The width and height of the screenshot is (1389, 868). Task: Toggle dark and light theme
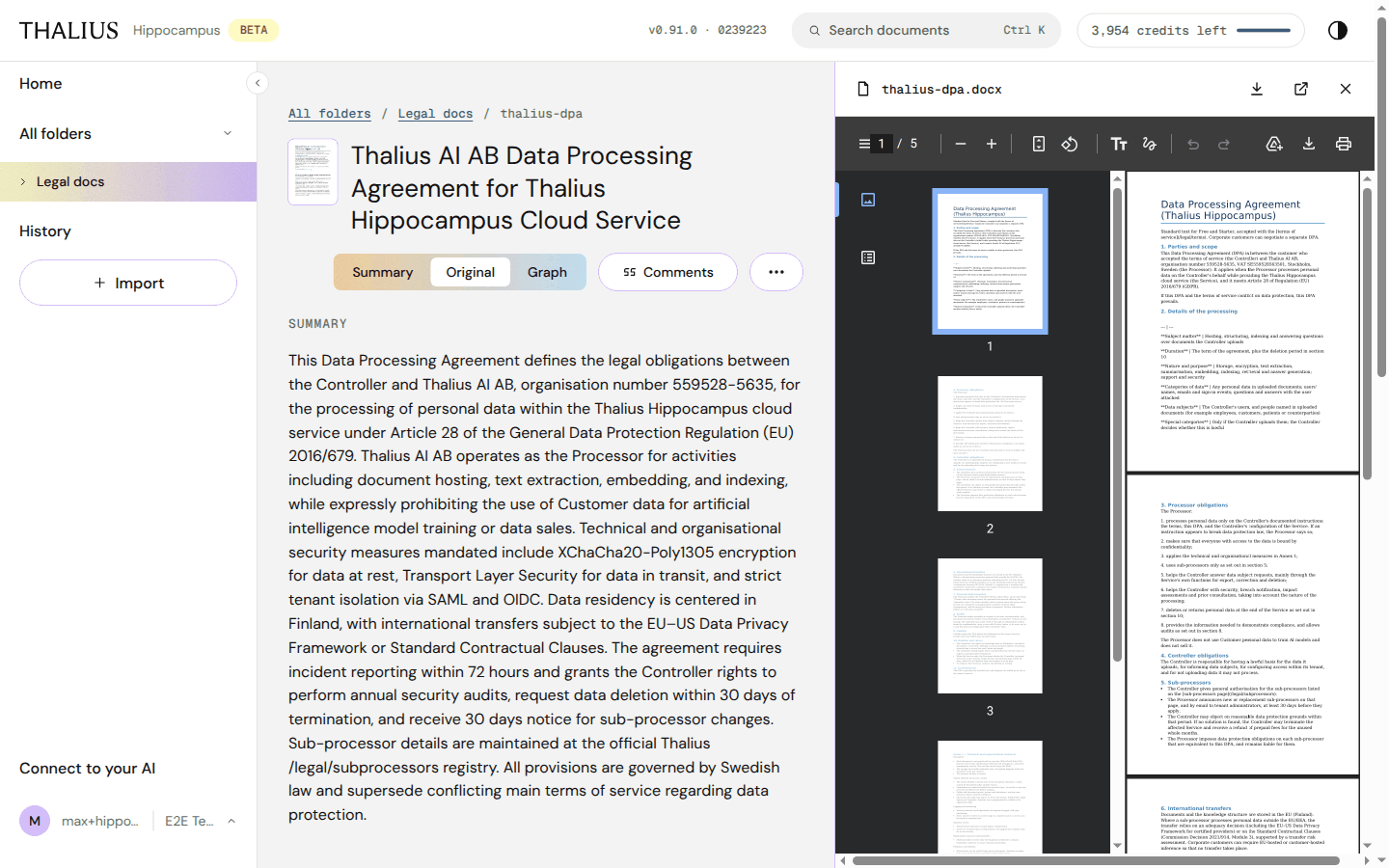1338,30
